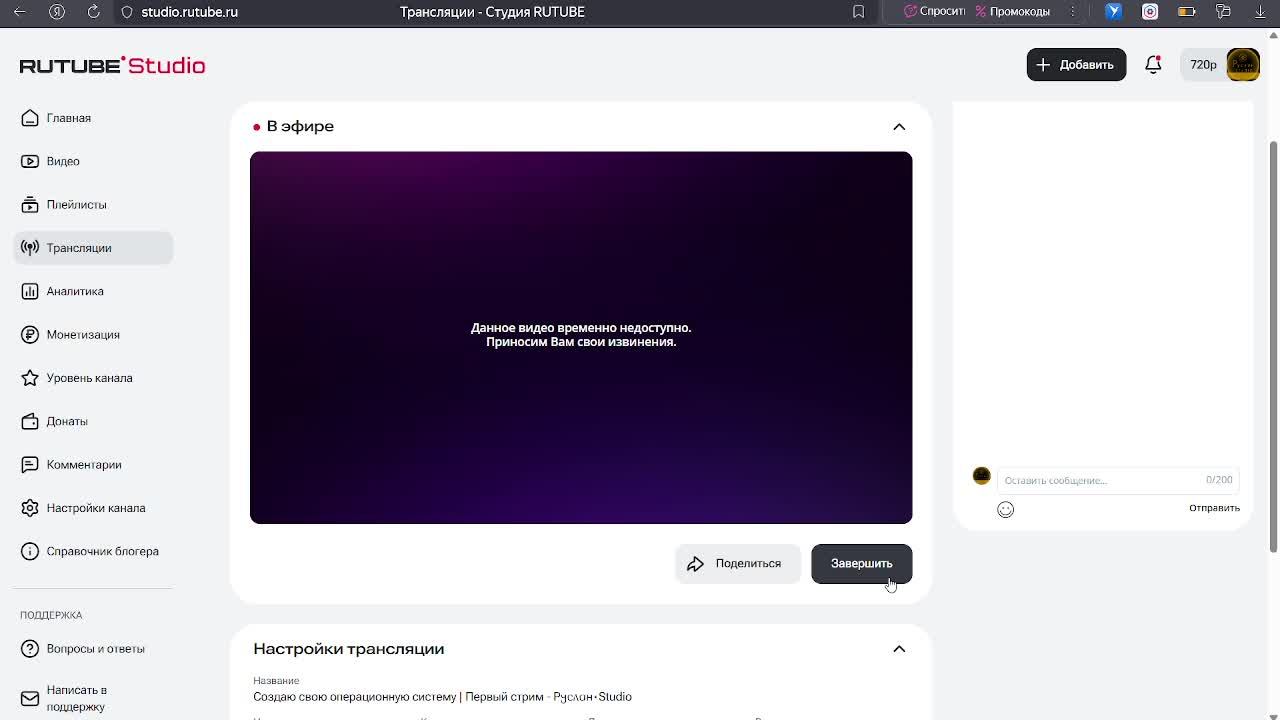Click the chat user avatar icon

tap(981, 476)
